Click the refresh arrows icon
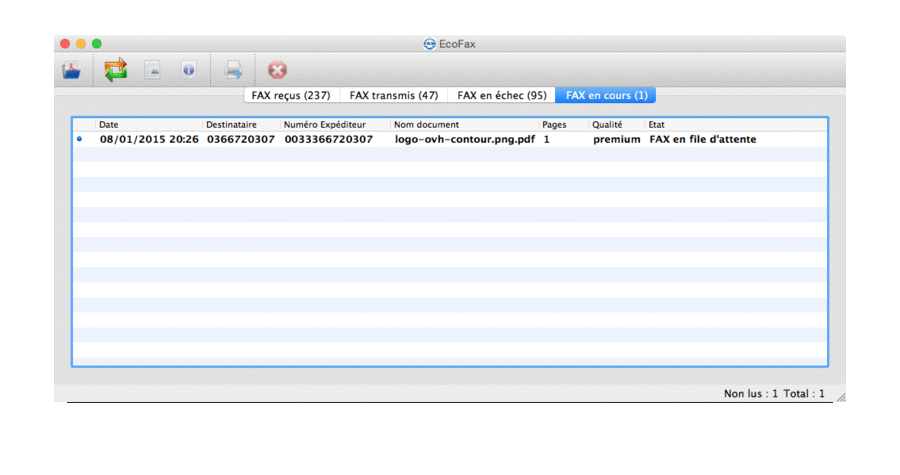The width and height of the screenshot is (900, 475). pos(116,70)
